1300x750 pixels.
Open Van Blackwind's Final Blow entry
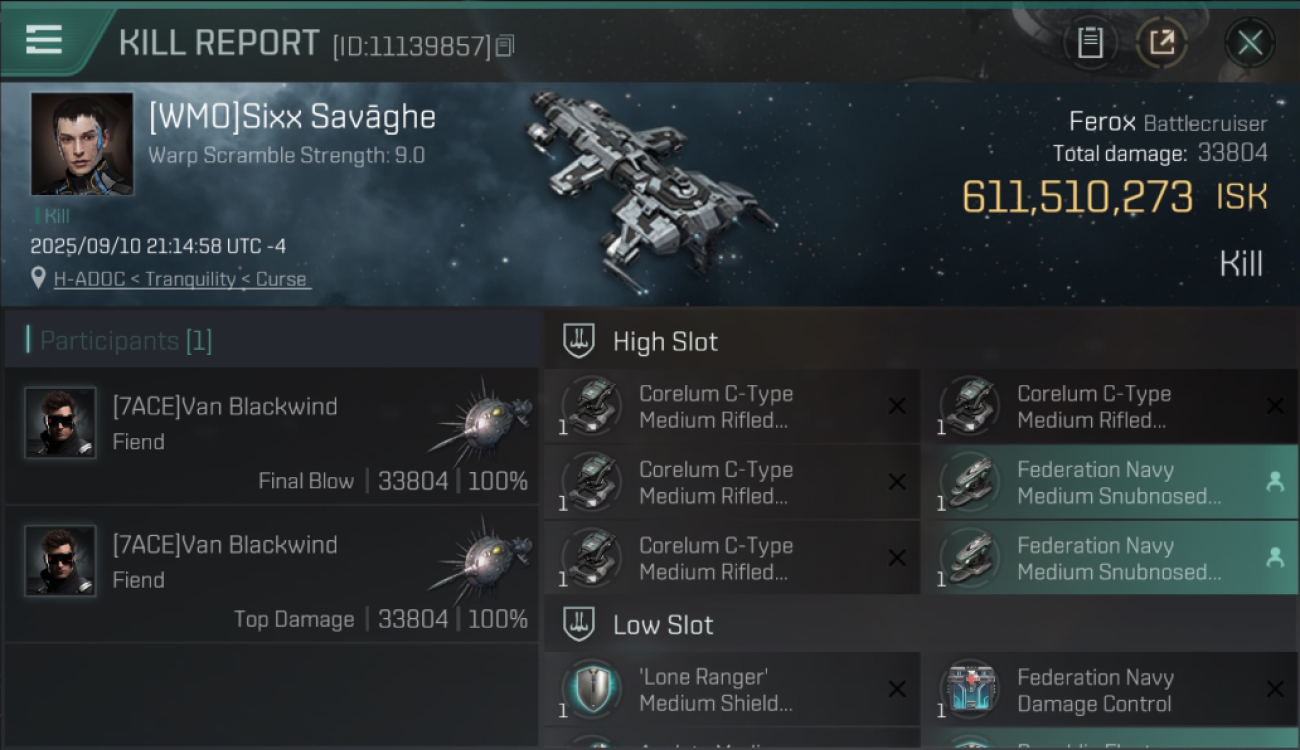pos(272,436)
